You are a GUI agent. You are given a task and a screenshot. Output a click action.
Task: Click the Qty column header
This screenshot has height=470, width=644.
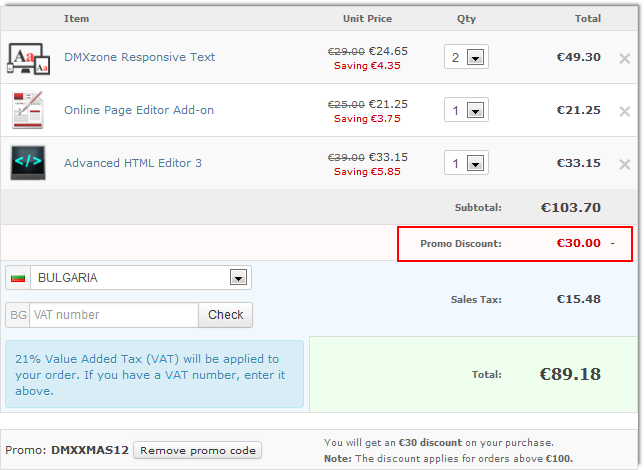click(466, 19)
